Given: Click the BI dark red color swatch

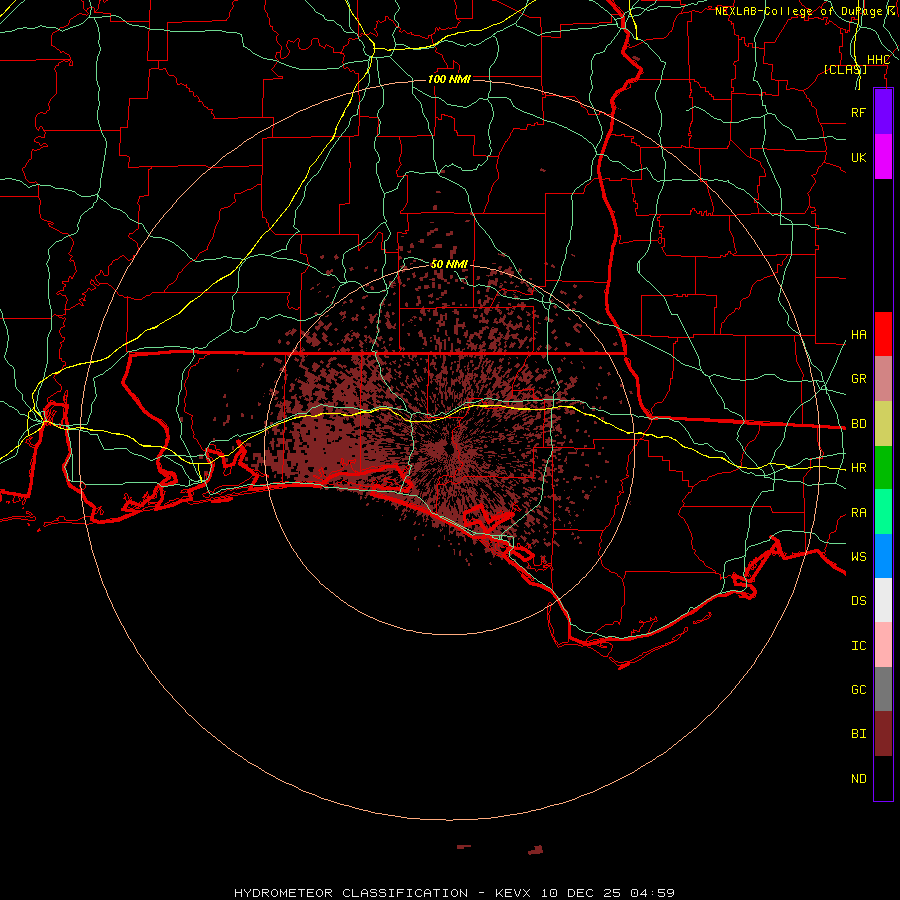Looking at the screenshot, I should click(x=883, y=734).
